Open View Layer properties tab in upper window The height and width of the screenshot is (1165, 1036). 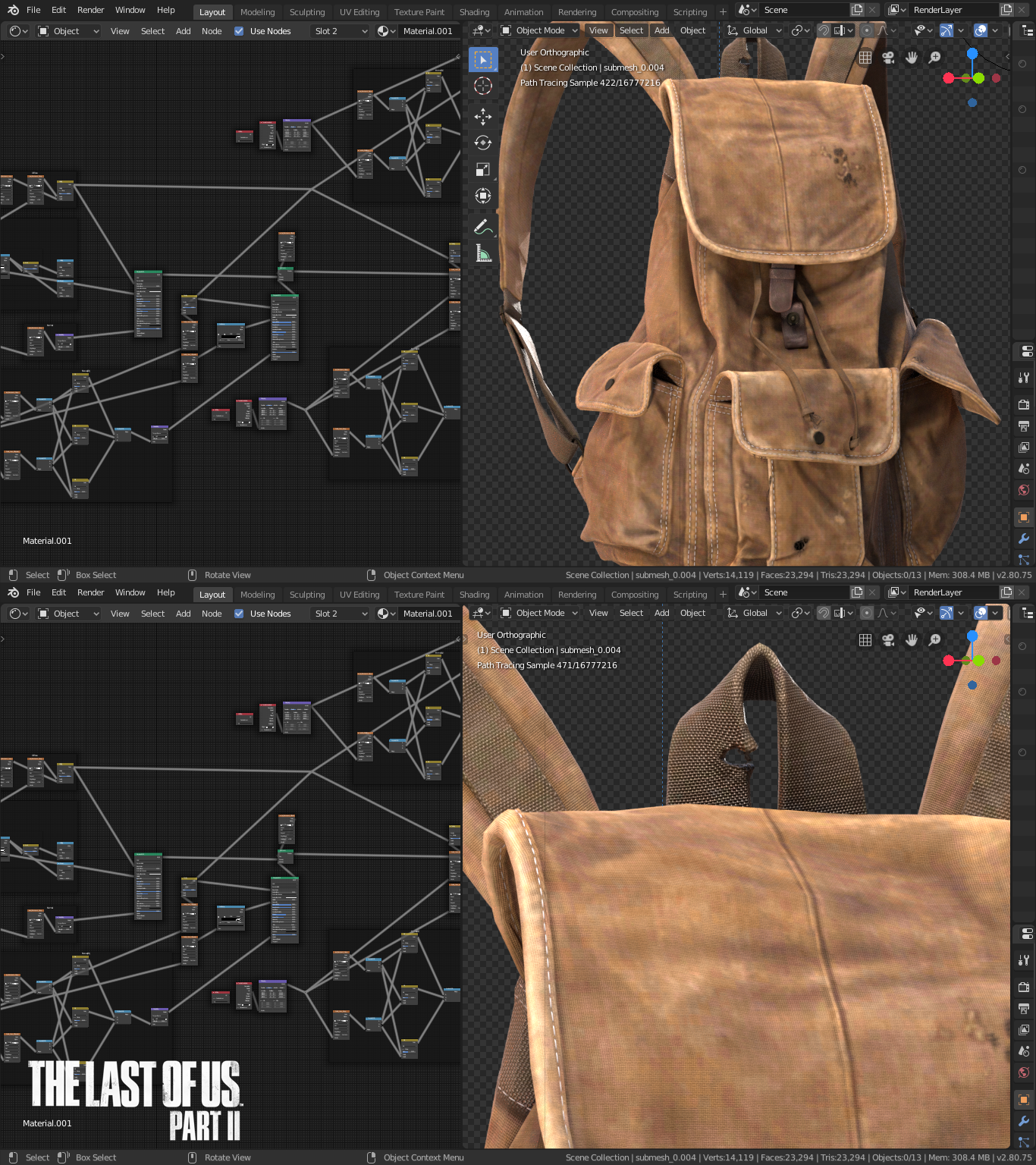coord(1024,447)
